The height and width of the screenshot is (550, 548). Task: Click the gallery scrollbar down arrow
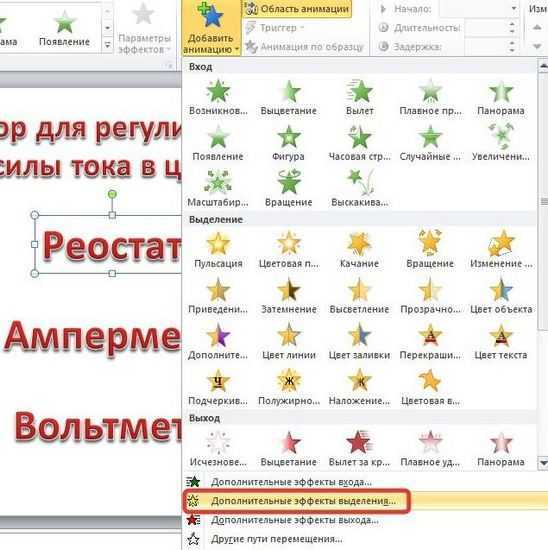[x=543, y=463]
